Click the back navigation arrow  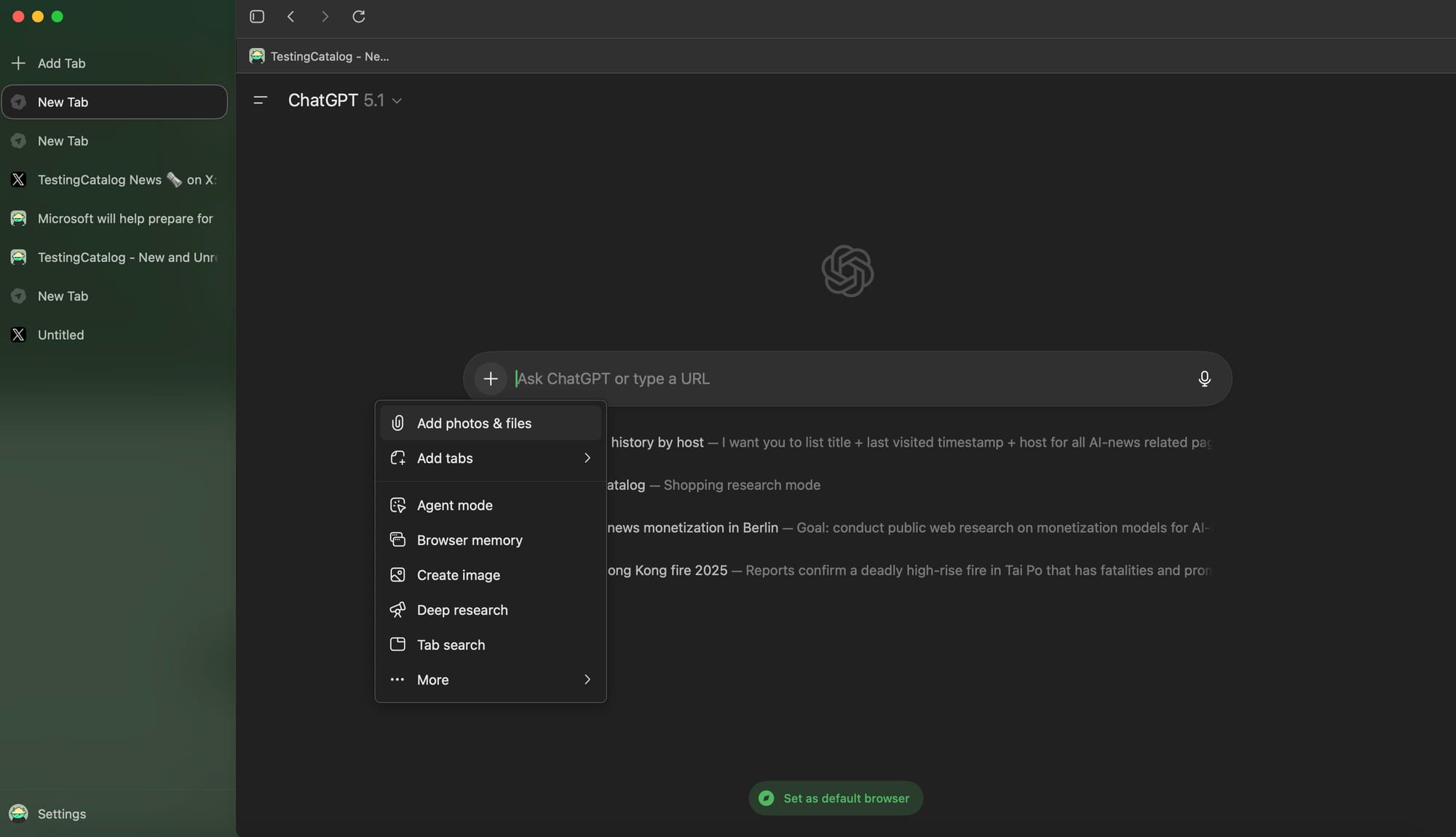coord(291,16)
